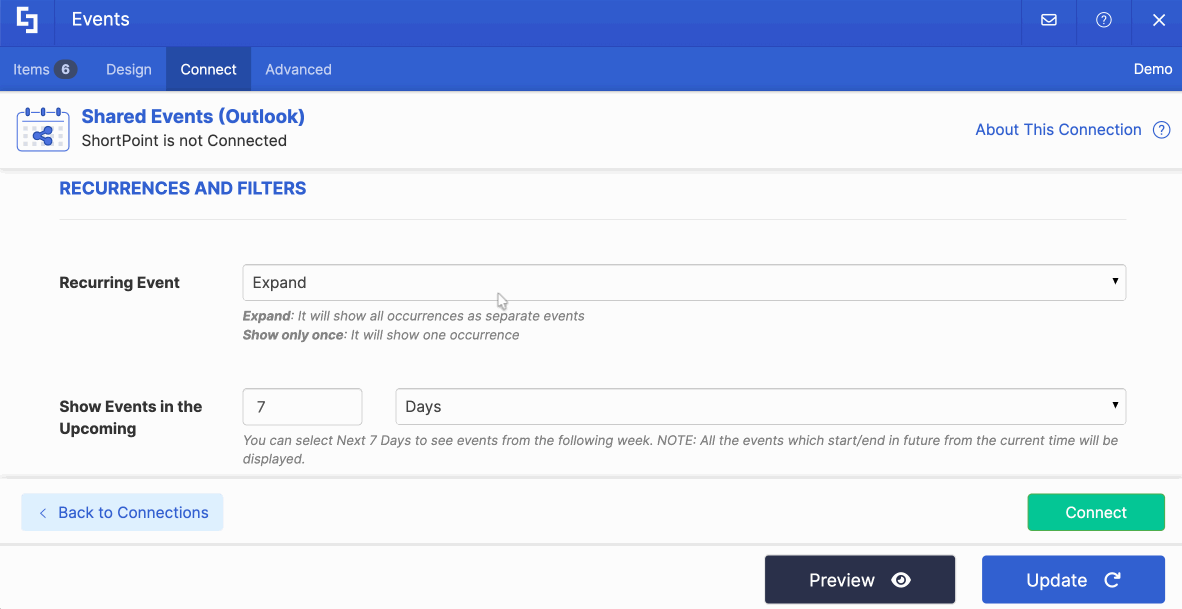Screen dimensions: 1182x609
Task: Switch to the Connect tab
Action: pyautogui.click(x=208, y=69)
